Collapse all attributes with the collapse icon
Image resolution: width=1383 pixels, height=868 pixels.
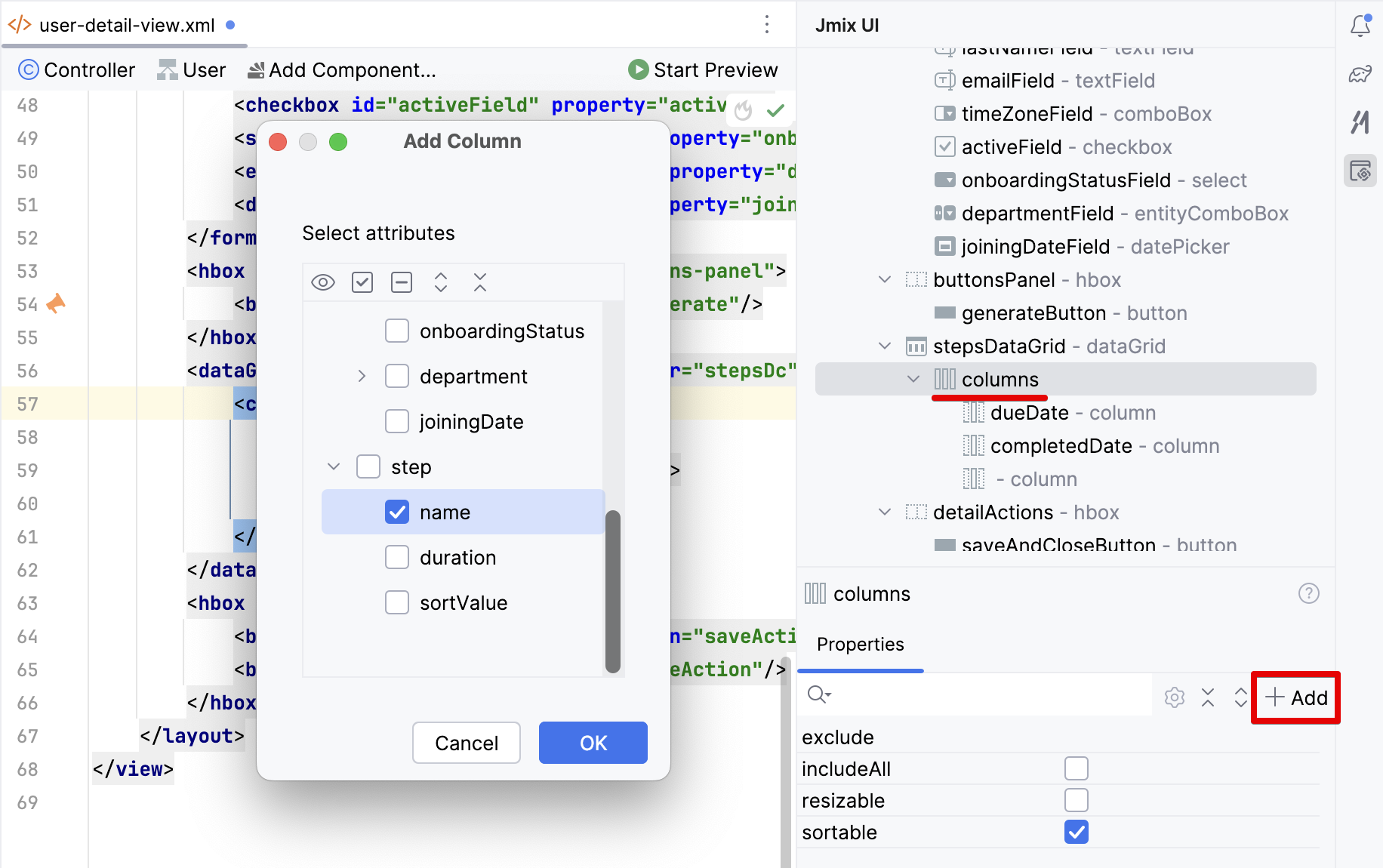(x=480, y=282)
